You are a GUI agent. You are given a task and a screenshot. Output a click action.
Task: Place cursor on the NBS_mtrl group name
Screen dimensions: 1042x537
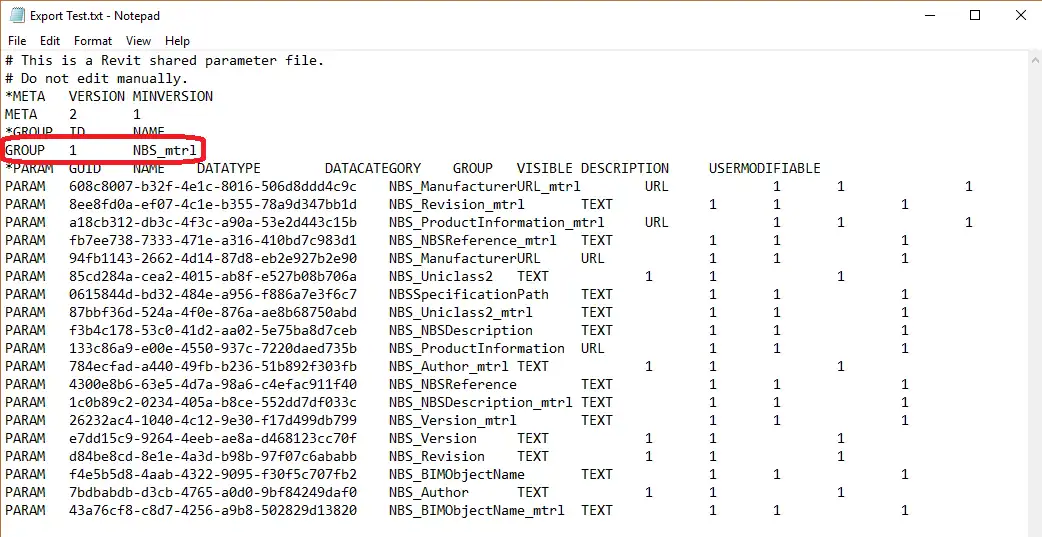(x=164, y=150)
